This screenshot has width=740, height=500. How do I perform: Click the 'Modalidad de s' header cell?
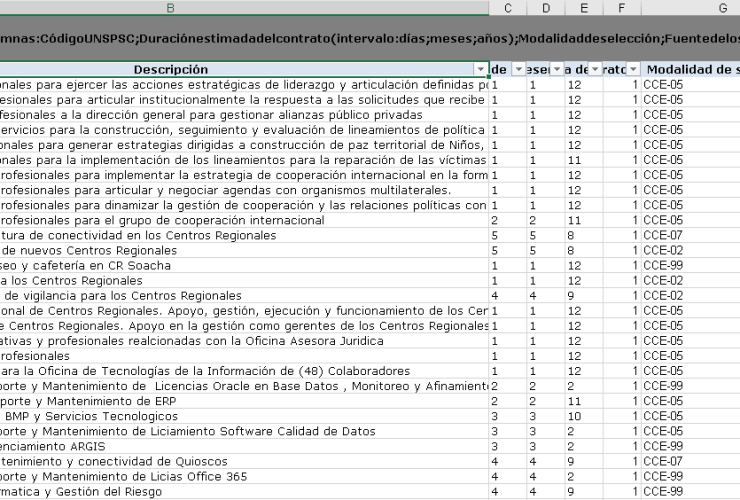click(x=691, y=69)
